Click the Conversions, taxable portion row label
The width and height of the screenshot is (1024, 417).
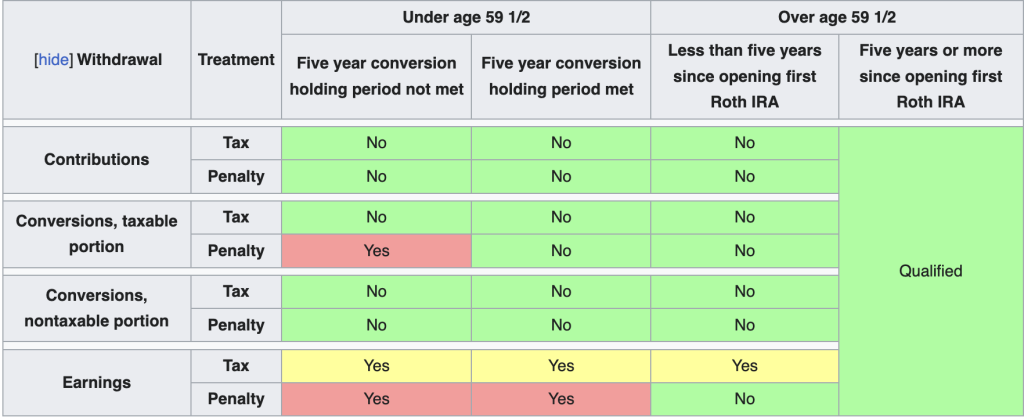[x=97, y=234]
